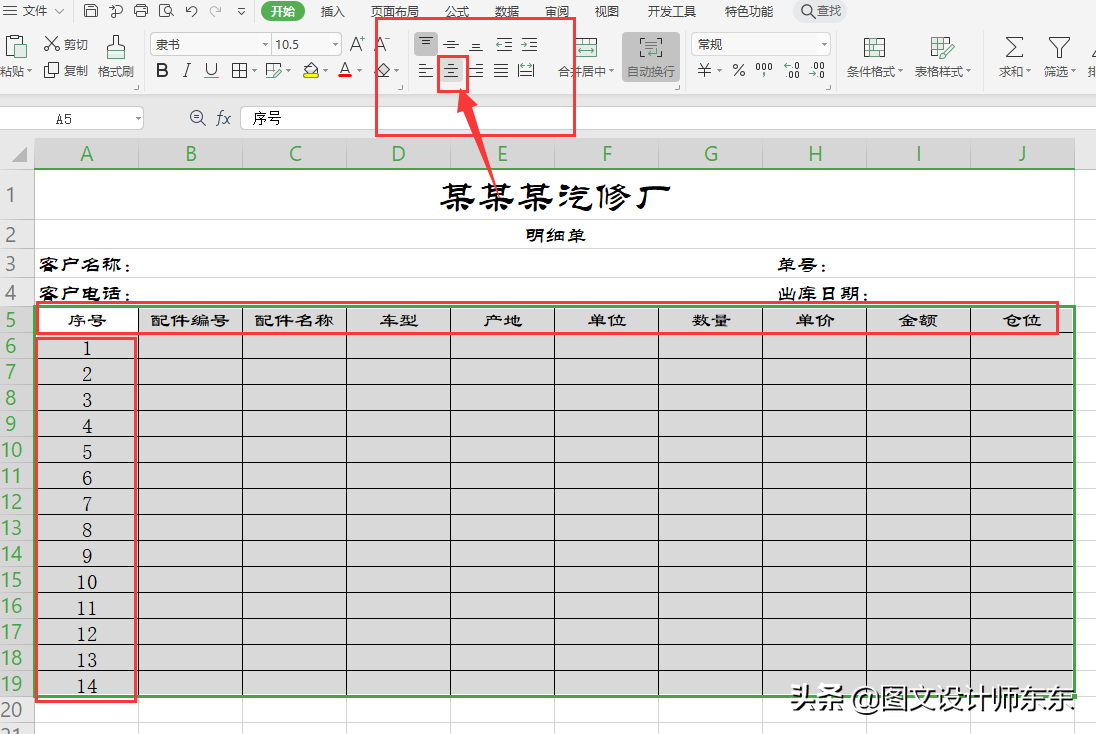Select column D header
Image resolution: width=1096 pixels, height=734 pixels.
(x=398, y=154)
